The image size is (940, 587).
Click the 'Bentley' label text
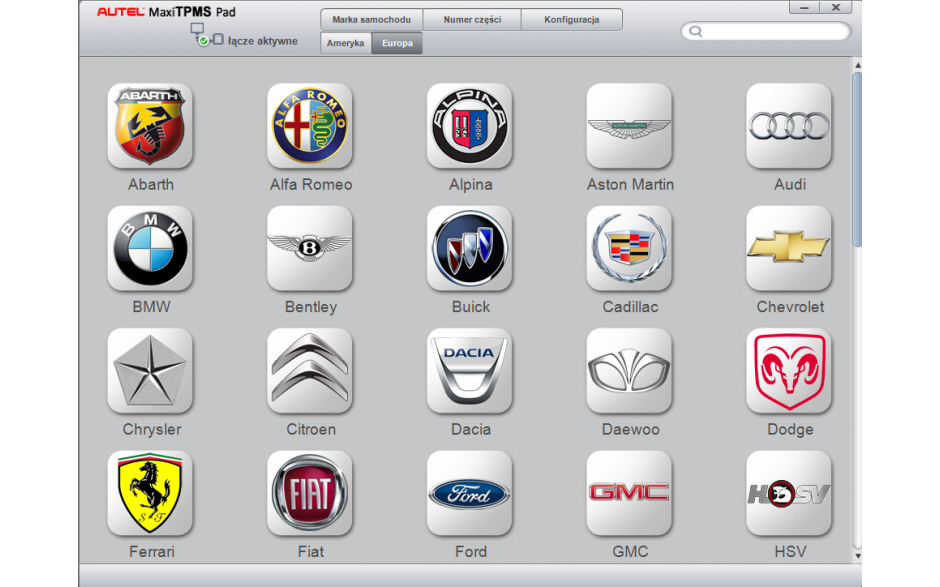click(311, 307)
